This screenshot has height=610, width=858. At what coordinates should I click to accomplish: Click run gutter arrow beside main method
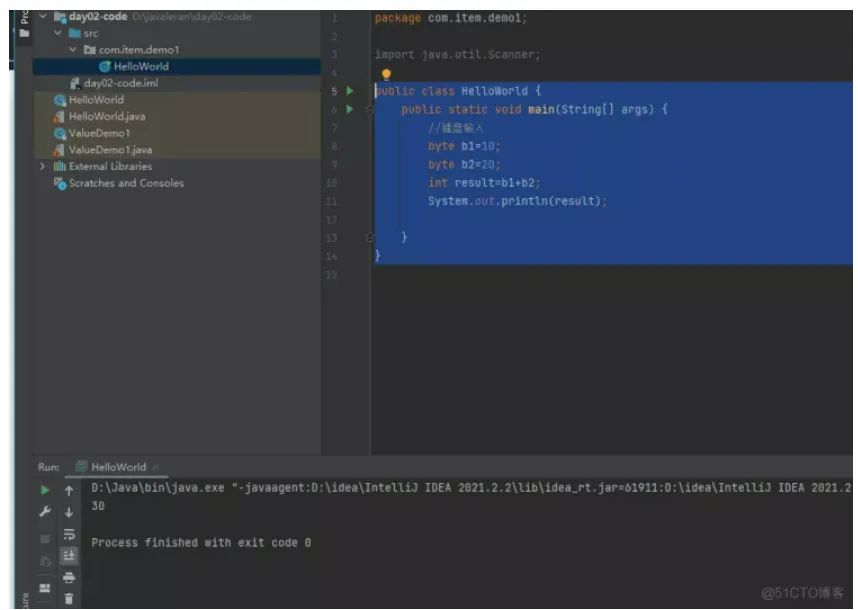click(350, 109)
